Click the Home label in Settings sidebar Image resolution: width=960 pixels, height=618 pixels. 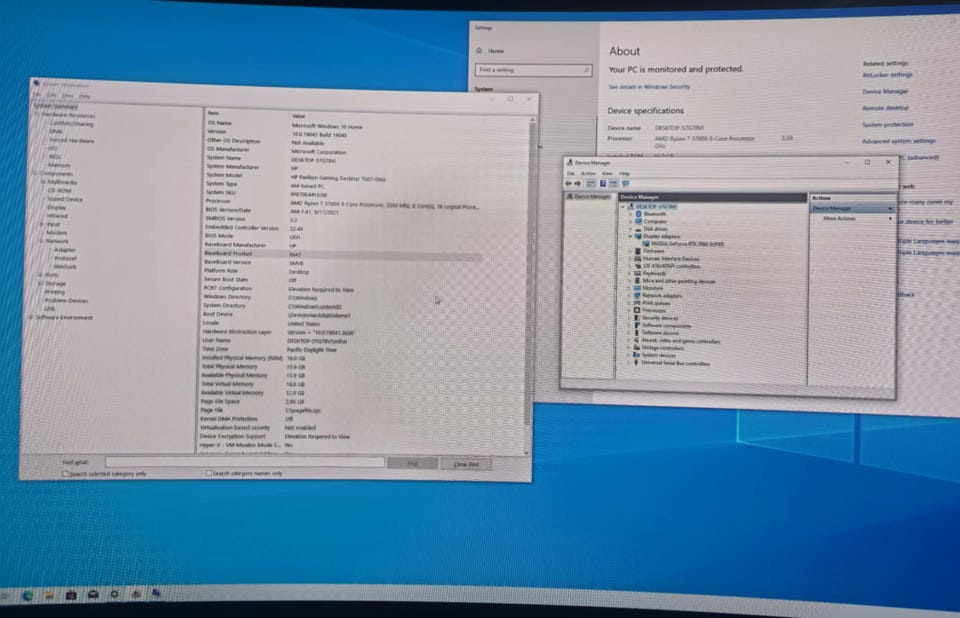496,51
